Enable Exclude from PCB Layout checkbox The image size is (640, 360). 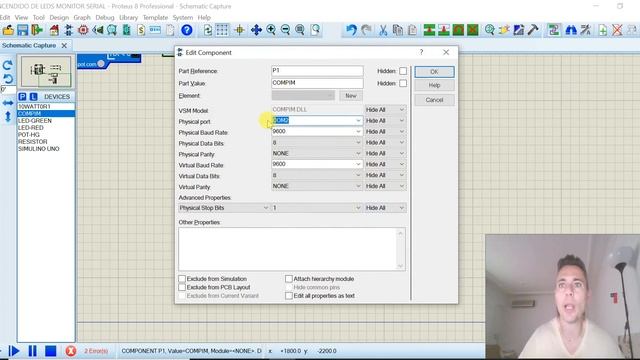click(182, 287)
